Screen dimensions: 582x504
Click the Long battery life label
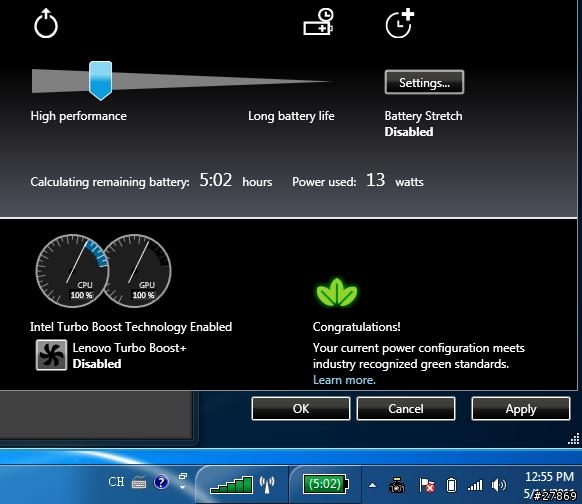[x=291, y=116]
